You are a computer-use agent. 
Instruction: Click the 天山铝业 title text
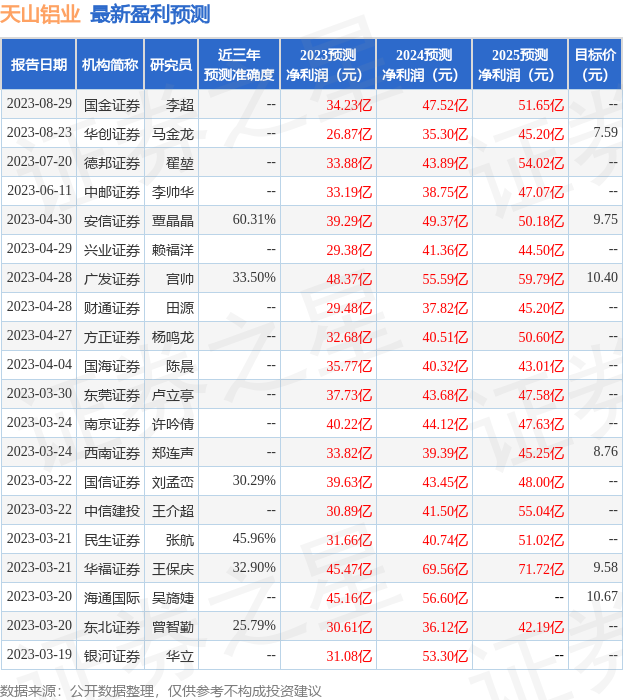40,14
